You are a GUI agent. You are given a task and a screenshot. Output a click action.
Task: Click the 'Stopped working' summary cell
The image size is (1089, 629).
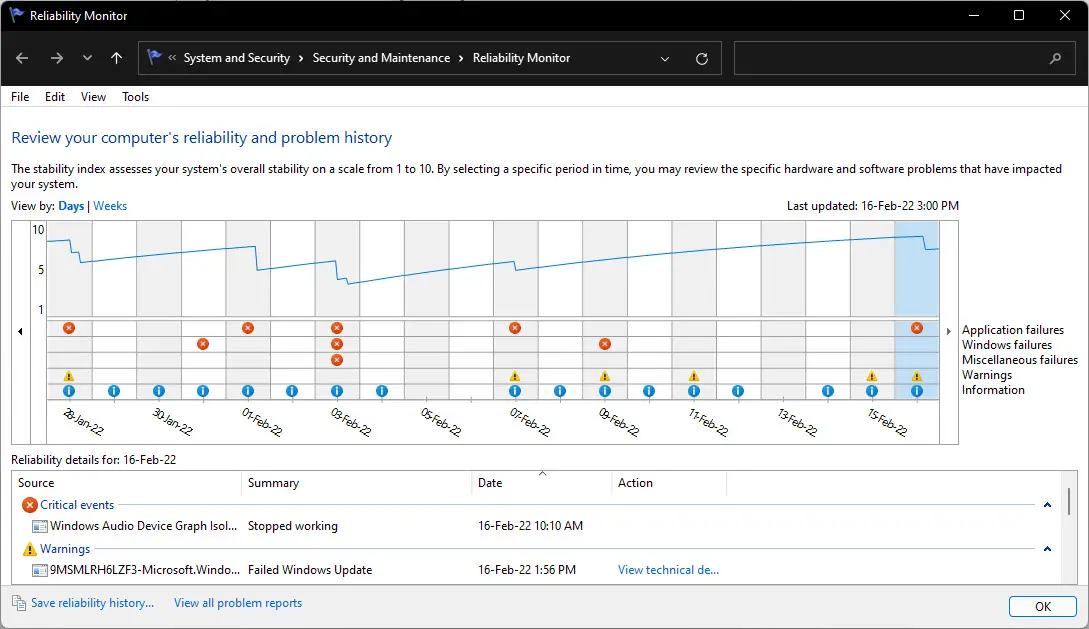click(x=292, y=526)
